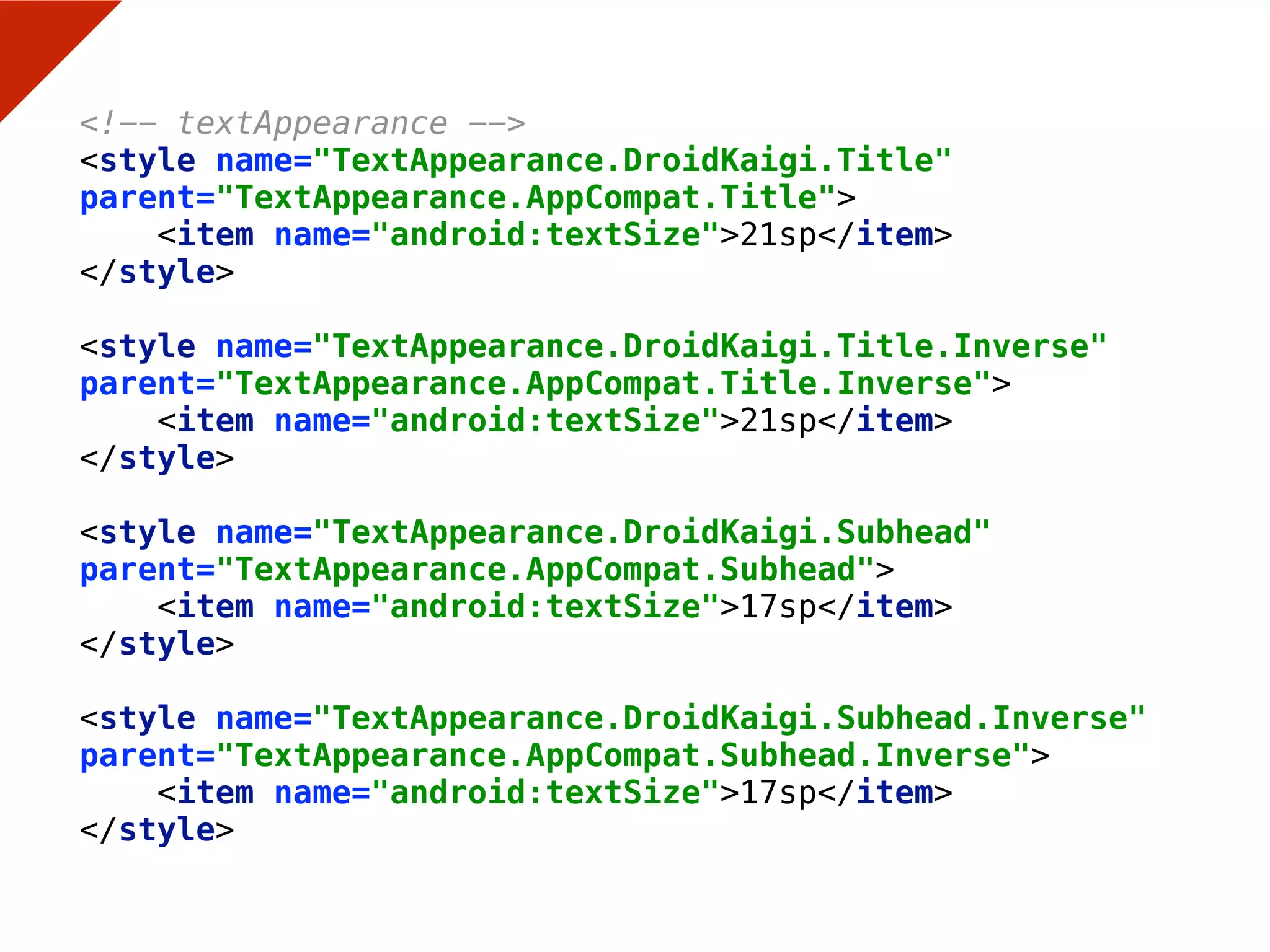Click the parent attribute of Subhead.Inverse style

coord(138,756)
